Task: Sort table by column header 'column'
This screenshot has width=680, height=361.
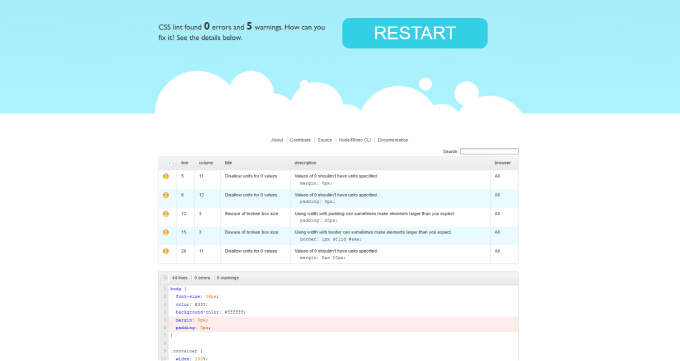Action: tap(207, 163)
